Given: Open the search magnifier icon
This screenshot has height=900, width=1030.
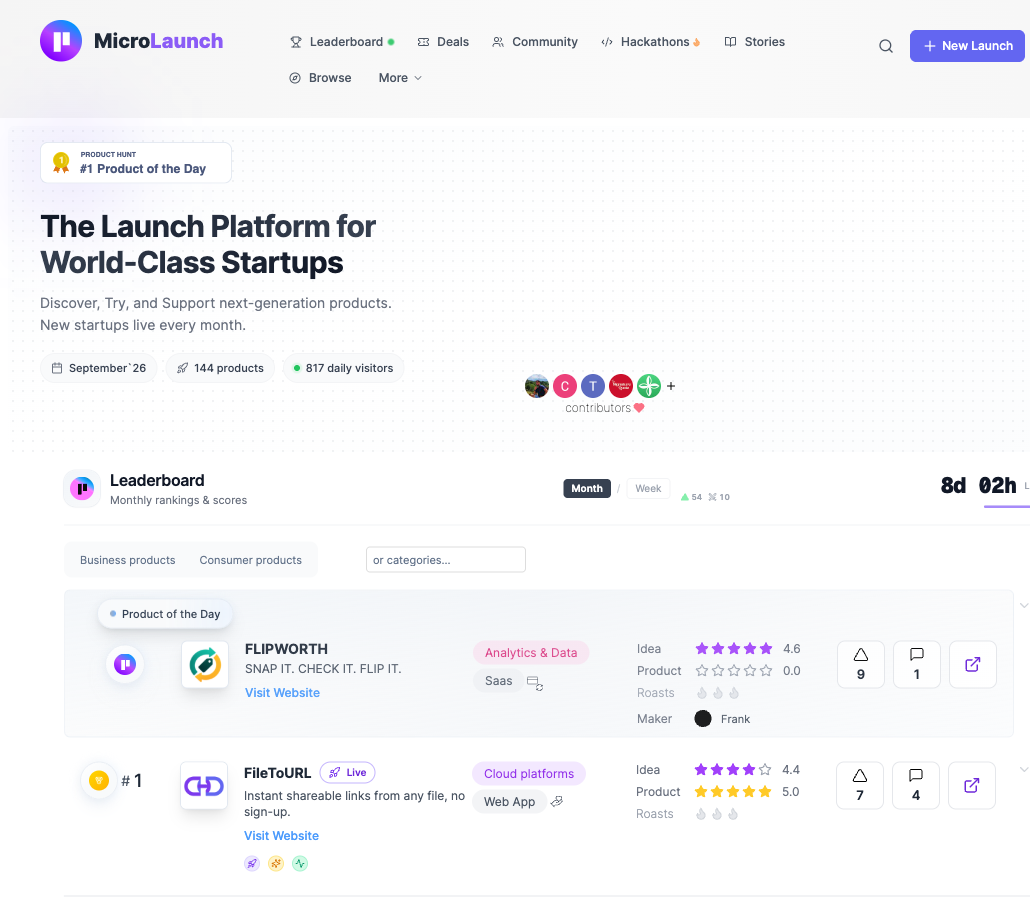Looking at the screenshot, I should coord(885,46).
